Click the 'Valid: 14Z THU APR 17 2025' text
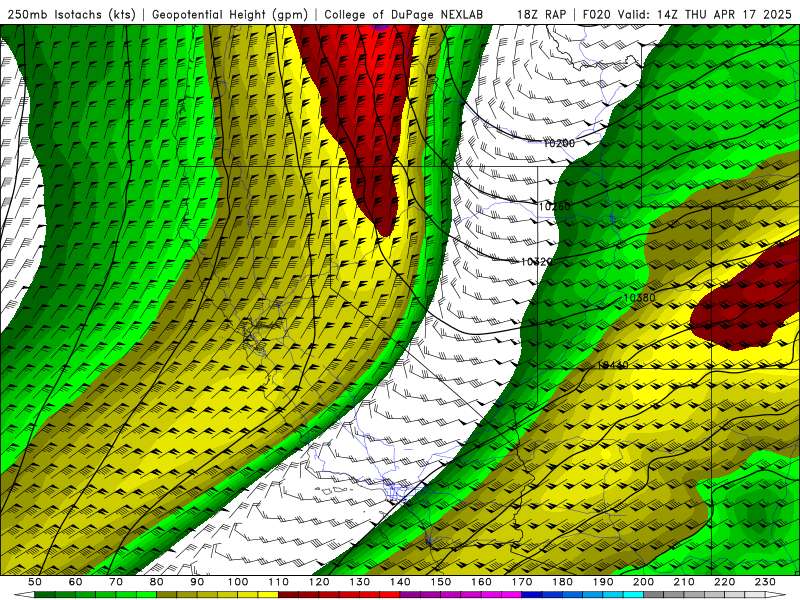This screenshot has width=800, height=600. coord(705,14)
